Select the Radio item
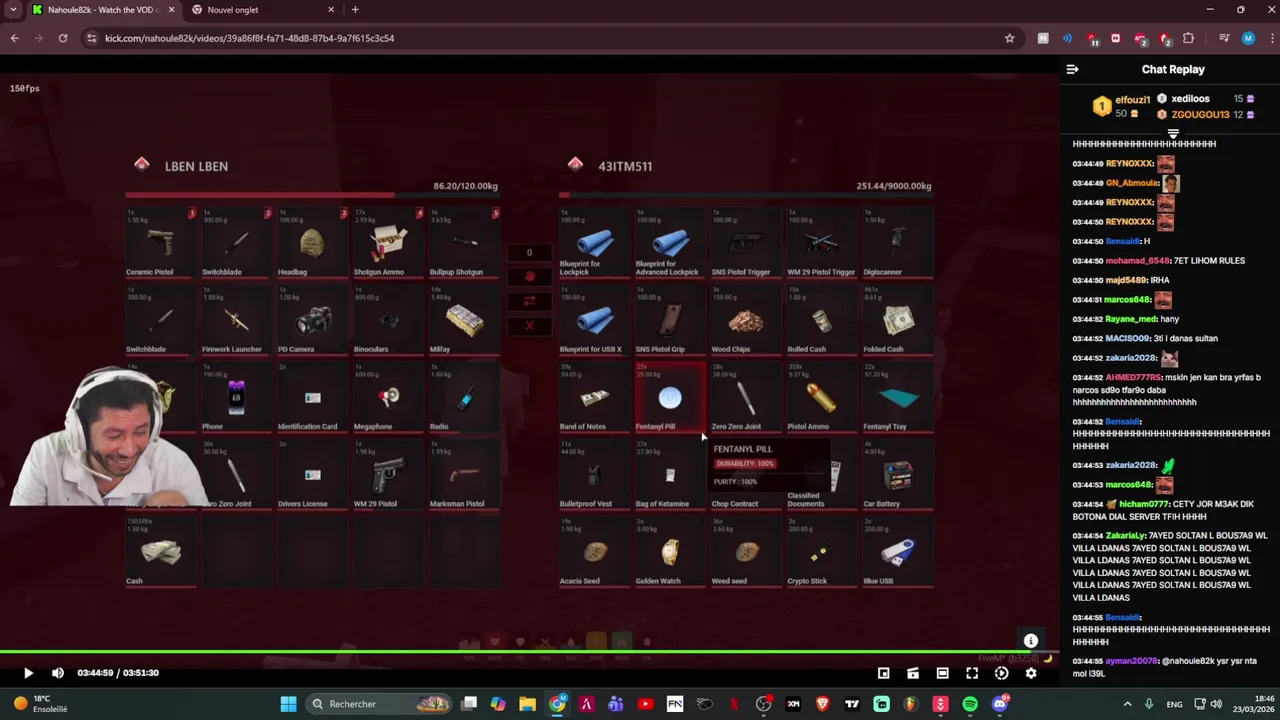Viewport: 1280px width, 720px height. pos(464,397)
